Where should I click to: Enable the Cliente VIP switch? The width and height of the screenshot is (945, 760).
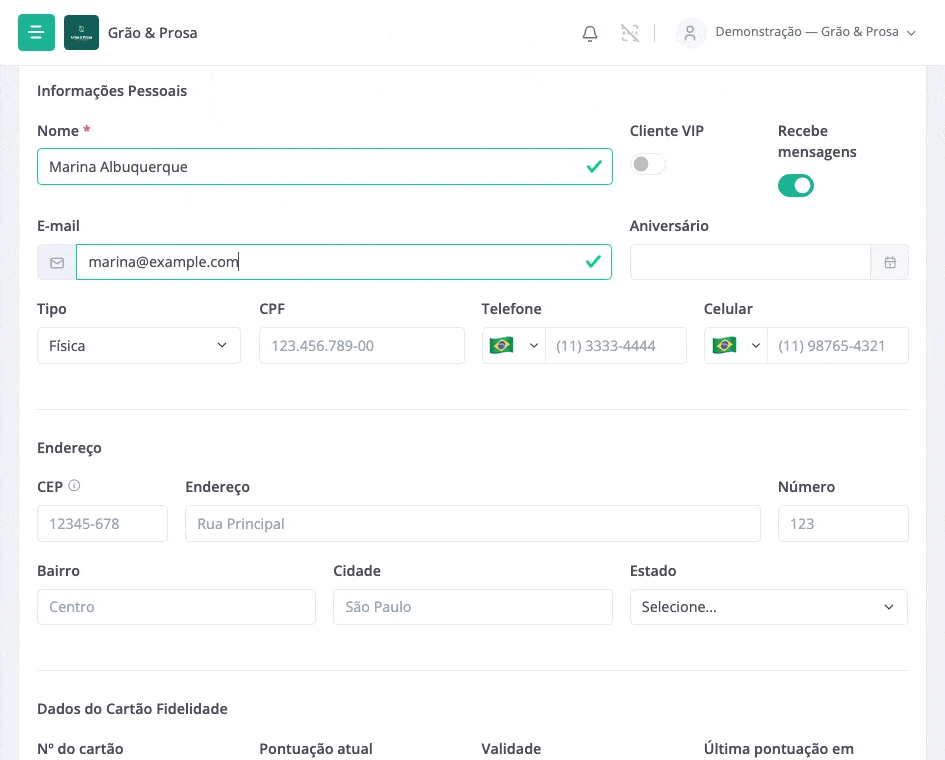pyautogui.click(x=647, y=164)
